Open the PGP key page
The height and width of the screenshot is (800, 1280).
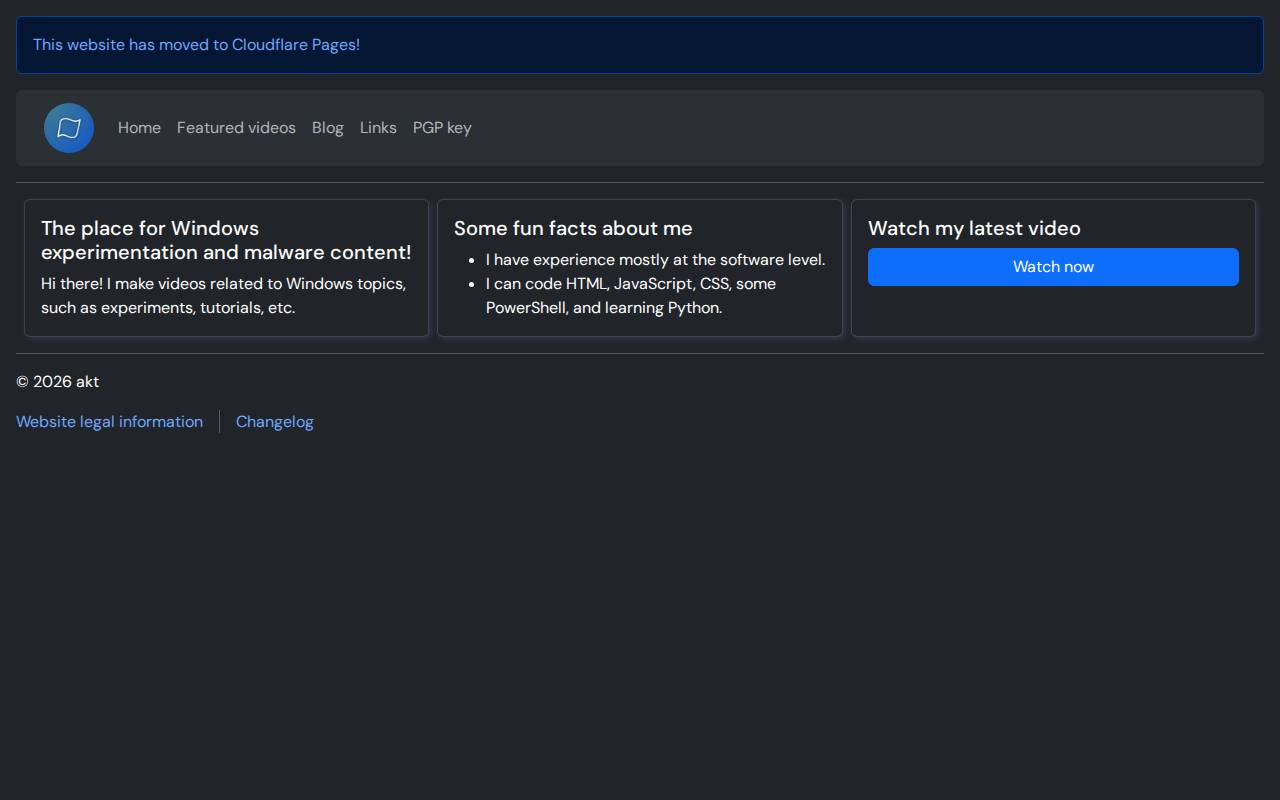pyautogui.click(x=442, y=128)
